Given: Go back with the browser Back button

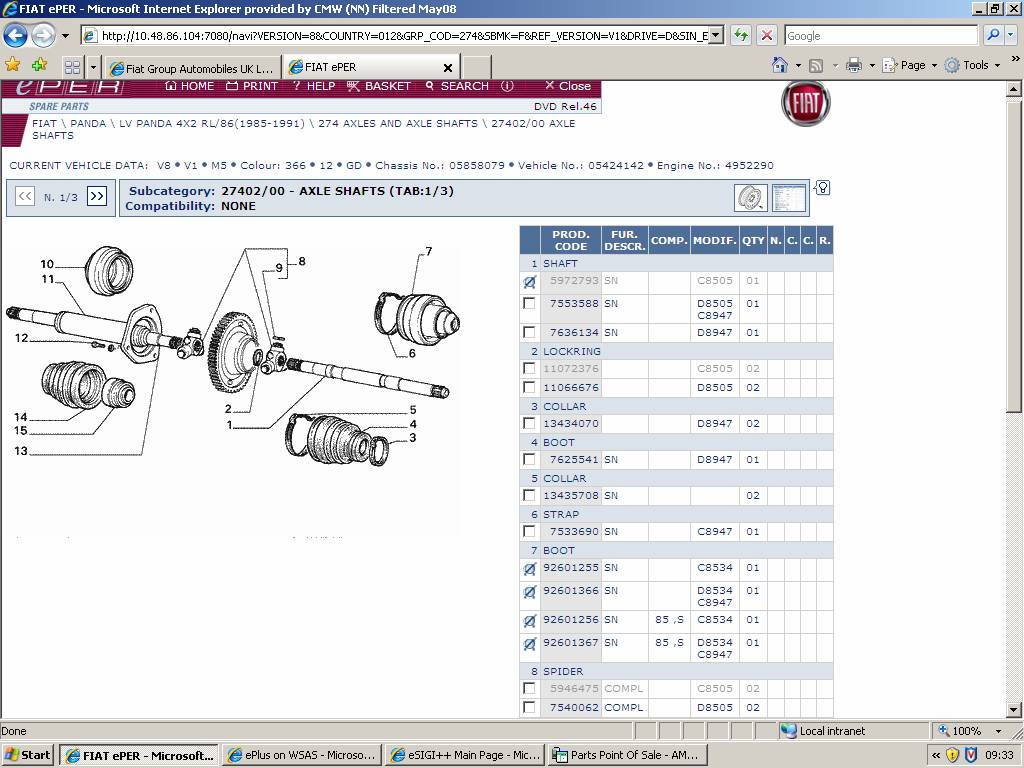Looking at the screenshot, I should tap(16, 35).
